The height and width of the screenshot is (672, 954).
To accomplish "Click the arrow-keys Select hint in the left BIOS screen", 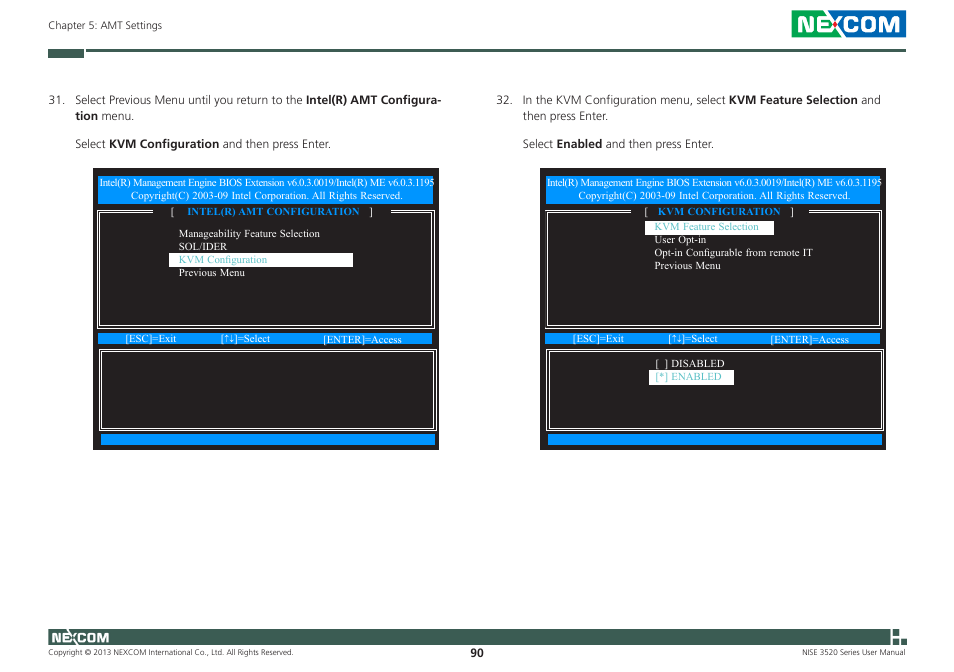I will click(245, 339).
